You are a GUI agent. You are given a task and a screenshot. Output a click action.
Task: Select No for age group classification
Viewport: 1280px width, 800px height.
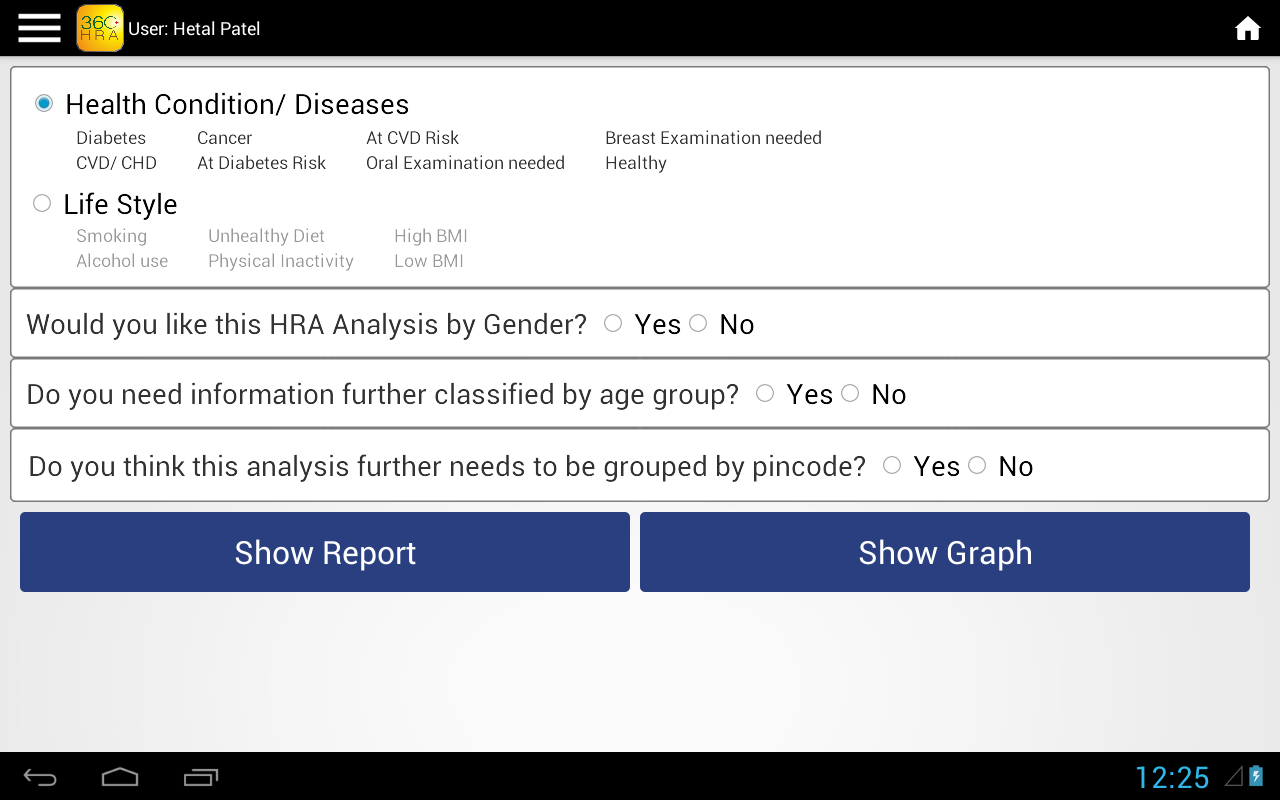coord(850,394)
